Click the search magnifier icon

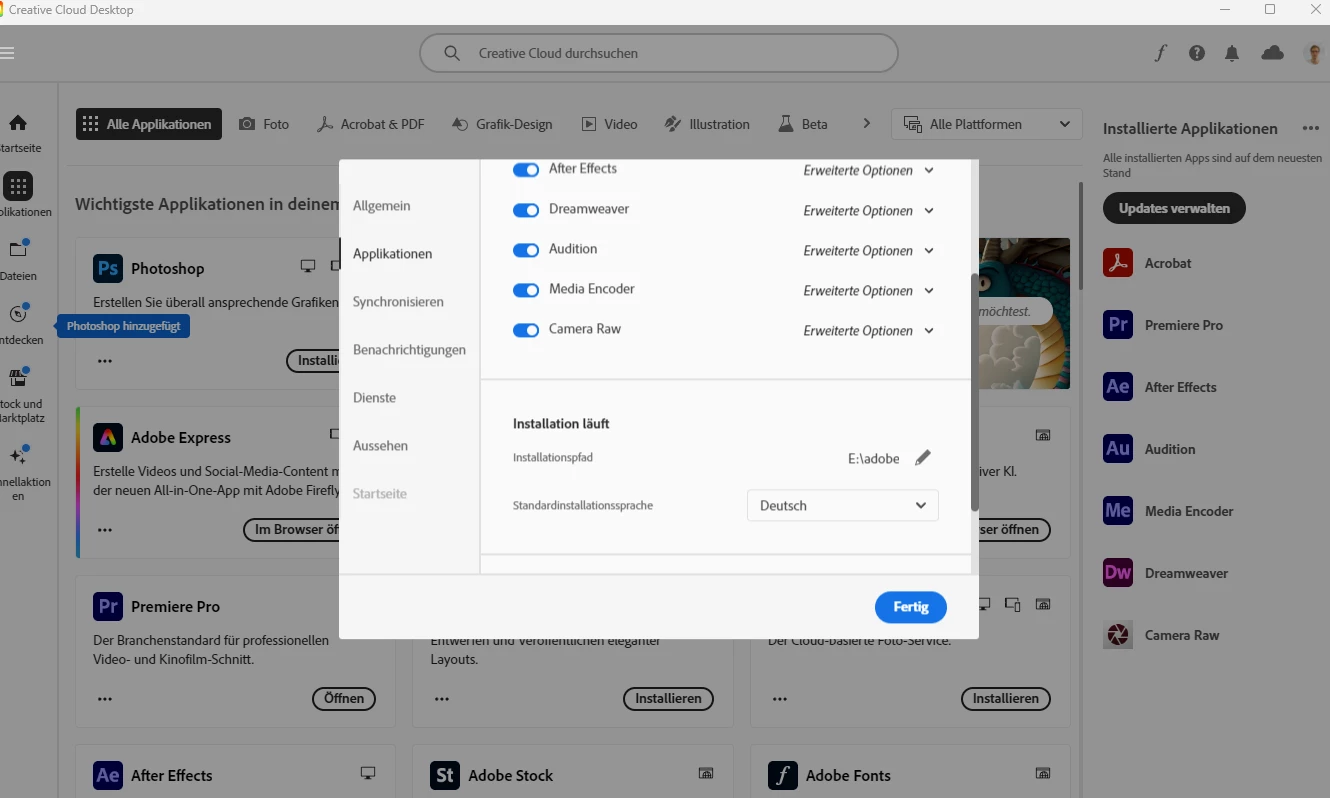coord(452,53)
